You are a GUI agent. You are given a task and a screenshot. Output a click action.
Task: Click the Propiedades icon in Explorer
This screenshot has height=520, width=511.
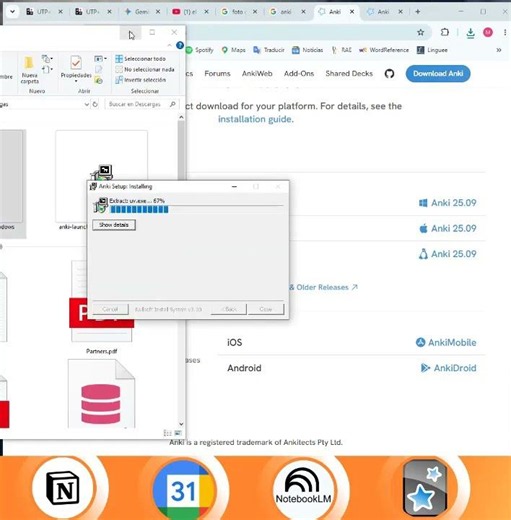coord(76,63)
